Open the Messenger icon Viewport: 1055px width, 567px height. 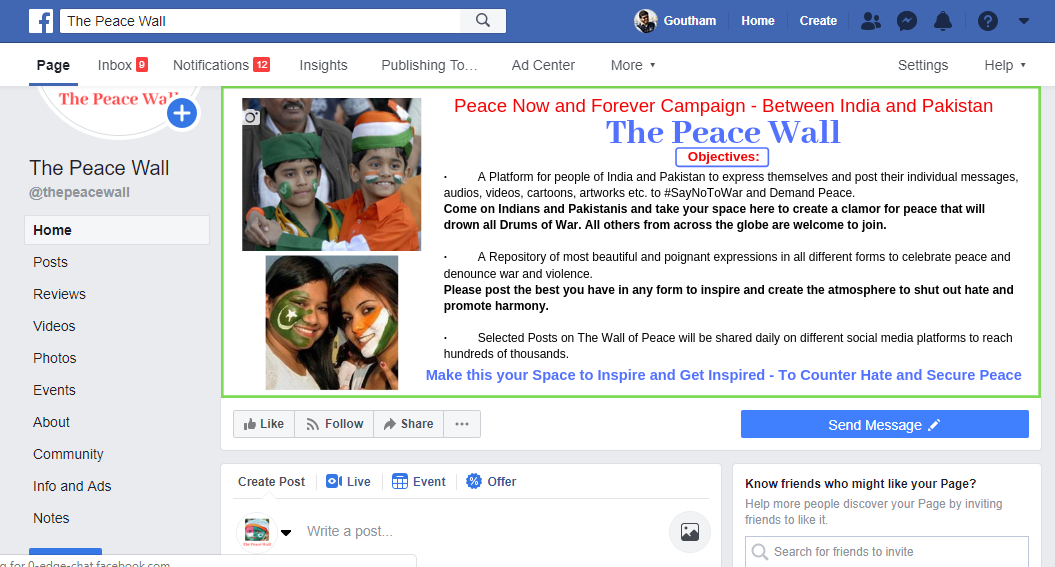(907, 21)
